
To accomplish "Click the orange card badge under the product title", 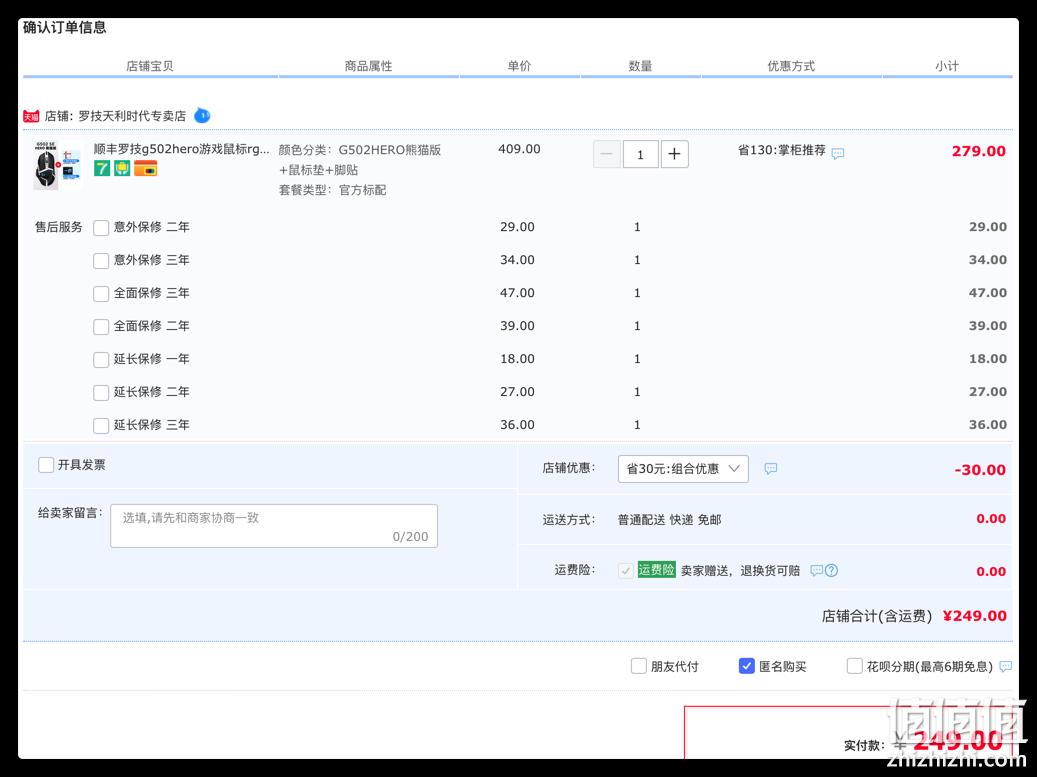I will [x=145, y=169].
